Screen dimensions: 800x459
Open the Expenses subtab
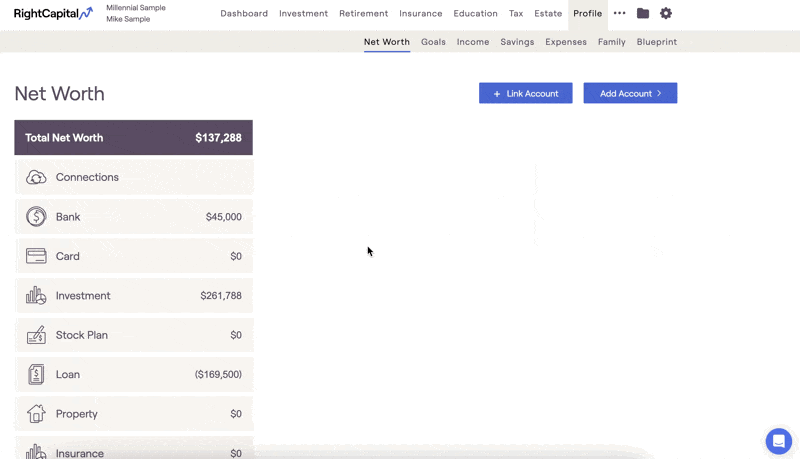point(566,42)
